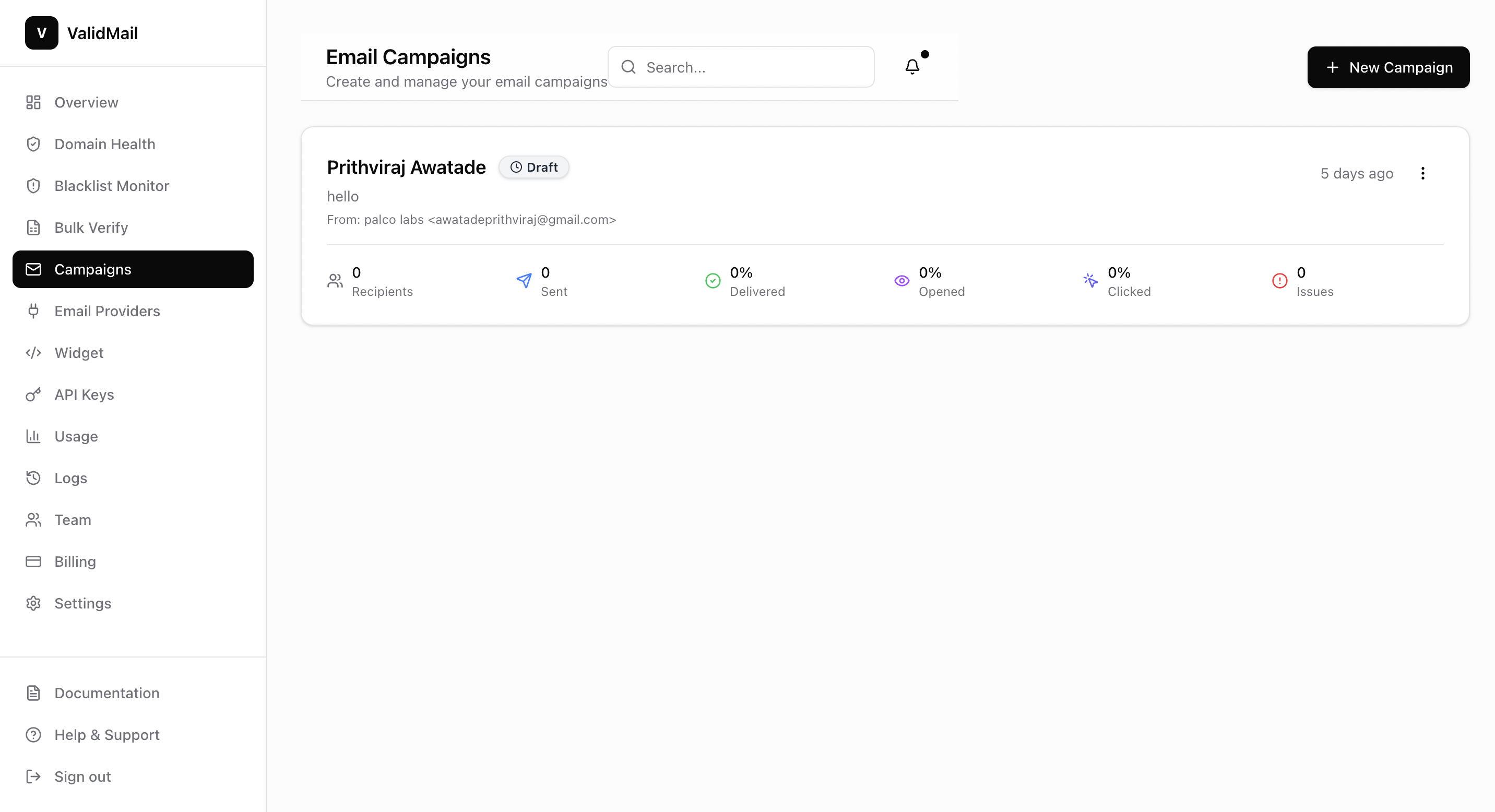The width and height of the screenshot is (1495, 812).
Task: Click the search input field
Action: pos(741,67)
